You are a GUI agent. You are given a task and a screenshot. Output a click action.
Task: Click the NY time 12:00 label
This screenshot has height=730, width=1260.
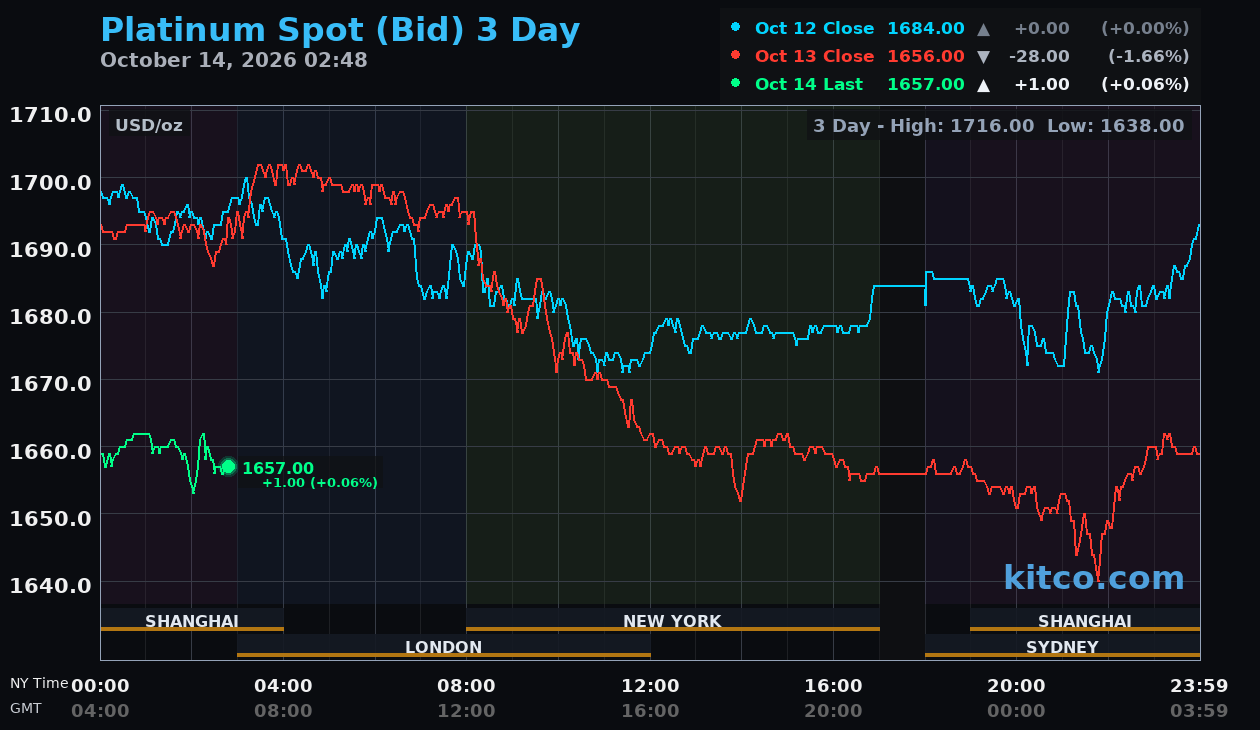click(x=650, y=686)
